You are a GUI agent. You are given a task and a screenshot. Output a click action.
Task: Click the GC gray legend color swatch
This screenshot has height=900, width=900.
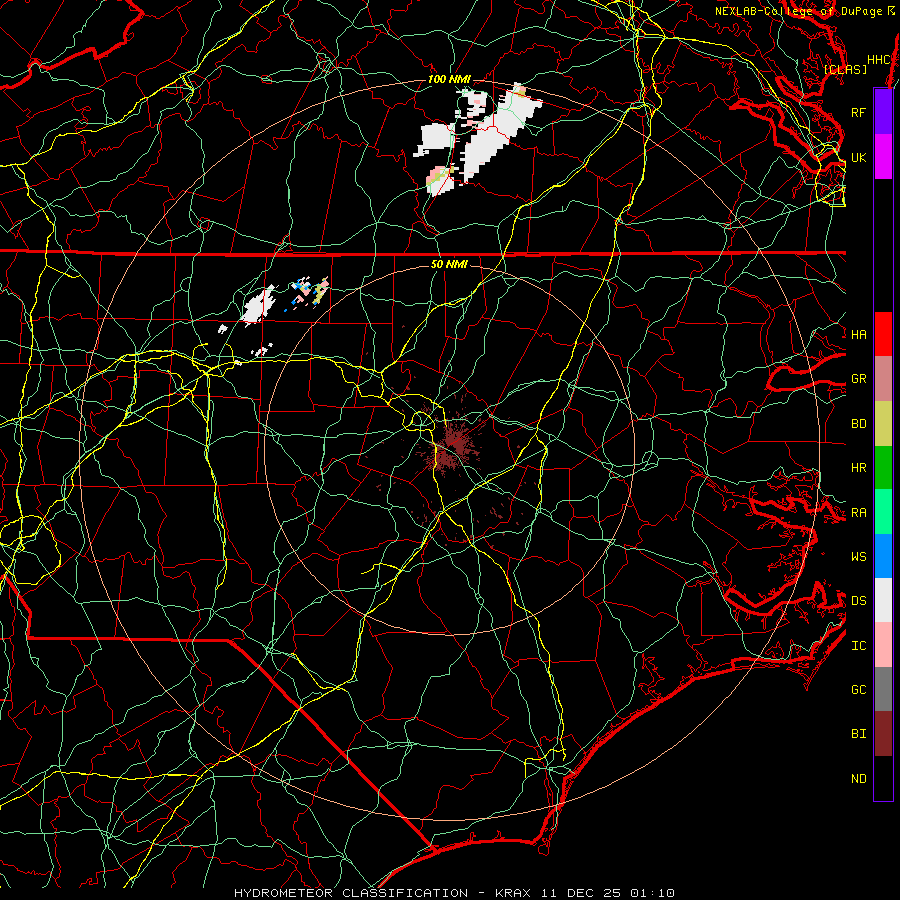point(883,689)
